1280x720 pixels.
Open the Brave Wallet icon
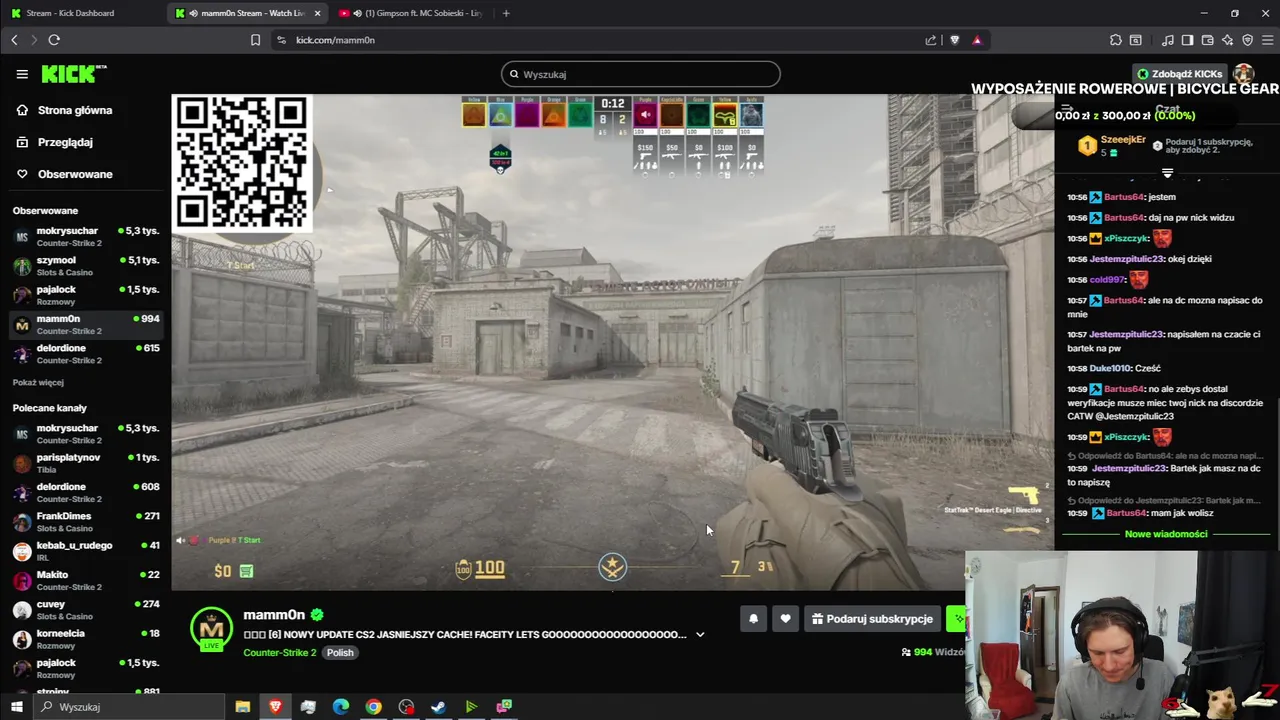tap(1207, 40)
